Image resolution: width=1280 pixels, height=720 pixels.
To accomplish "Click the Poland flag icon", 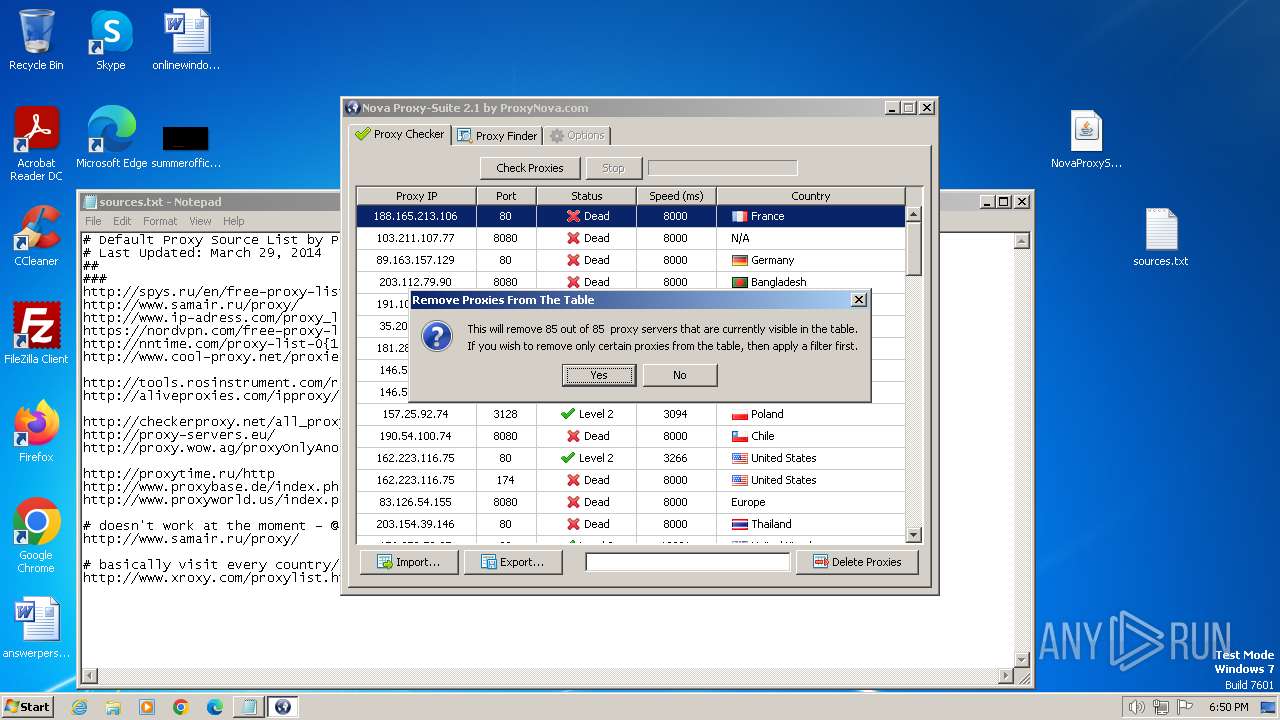I will (x=739, y=414).
